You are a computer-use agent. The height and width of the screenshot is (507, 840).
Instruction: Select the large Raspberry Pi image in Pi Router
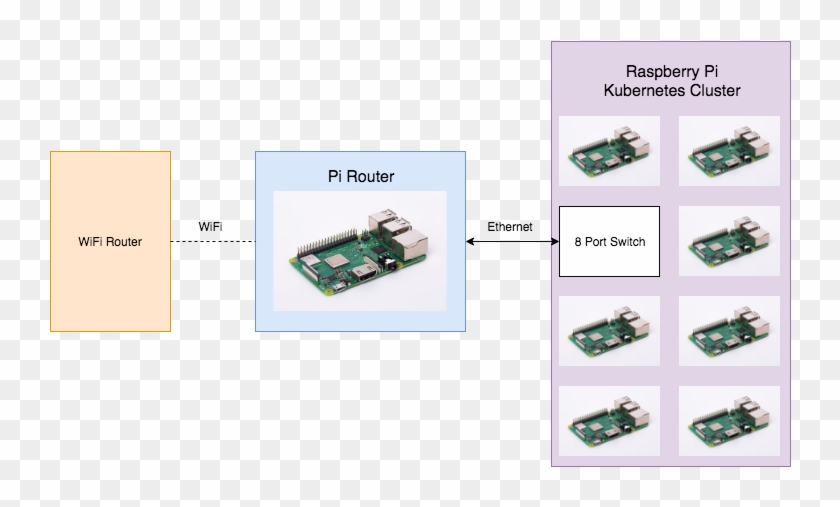360,251
